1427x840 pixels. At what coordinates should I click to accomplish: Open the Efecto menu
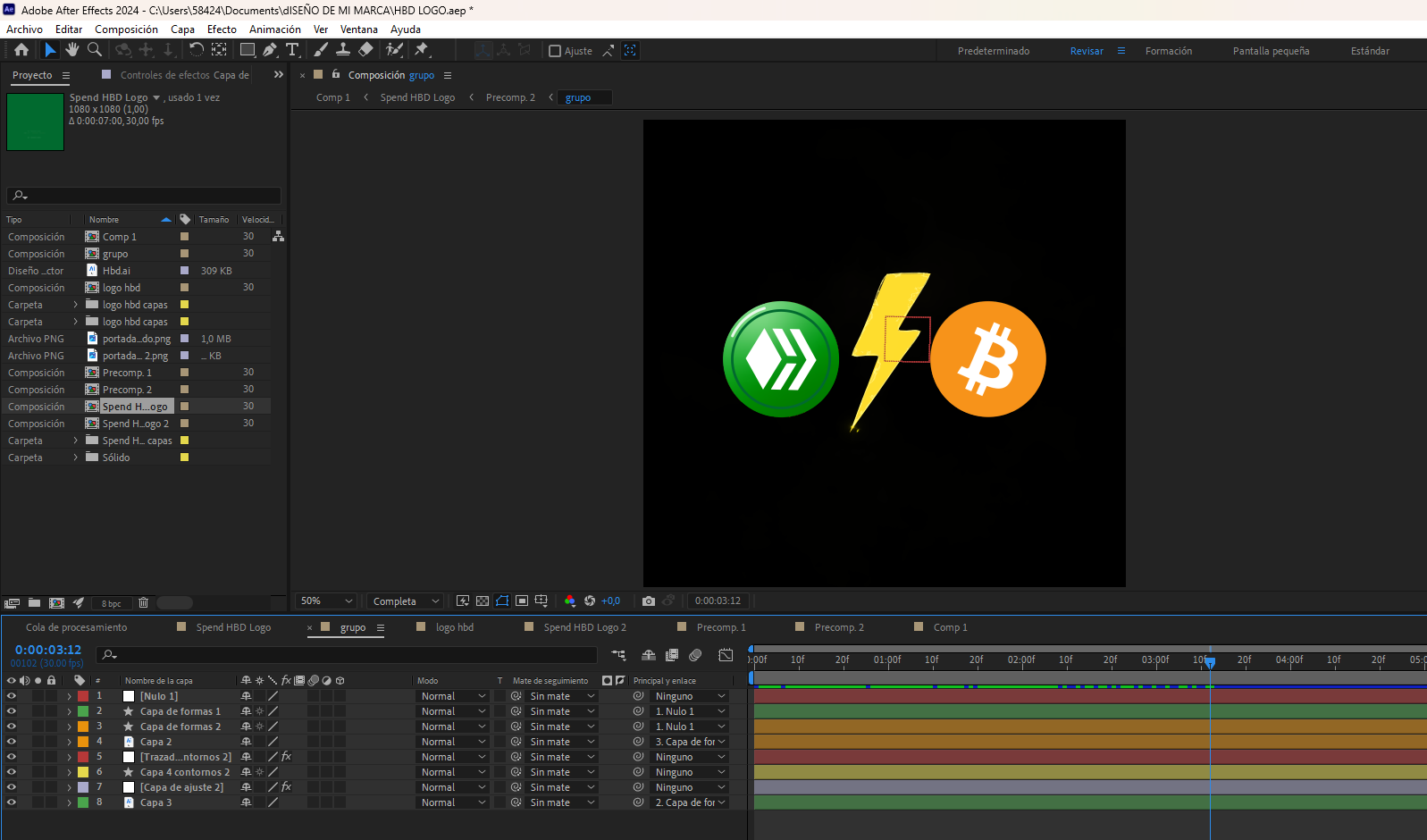pyautogui.click(x=222, y=29)
